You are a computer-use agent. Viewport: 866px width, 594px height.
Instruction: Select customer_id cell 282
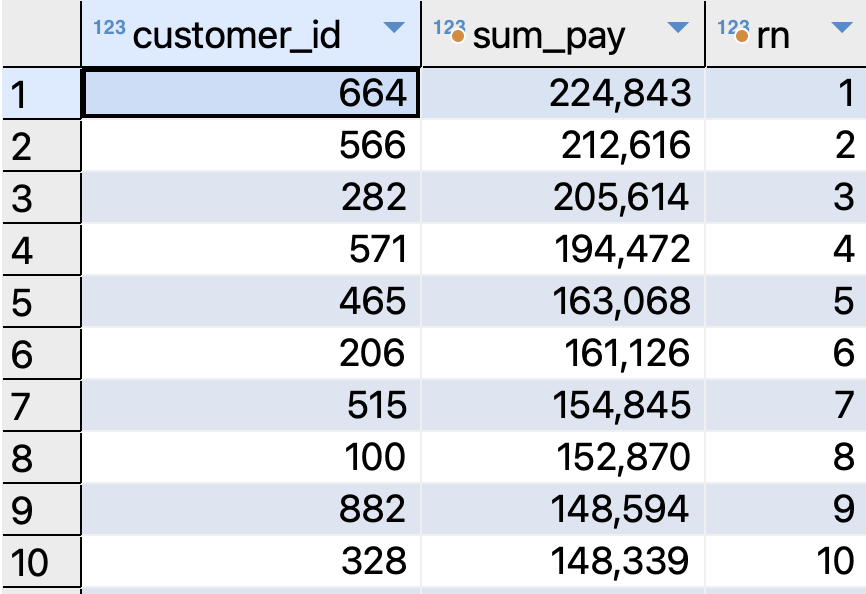pos(251,197)
